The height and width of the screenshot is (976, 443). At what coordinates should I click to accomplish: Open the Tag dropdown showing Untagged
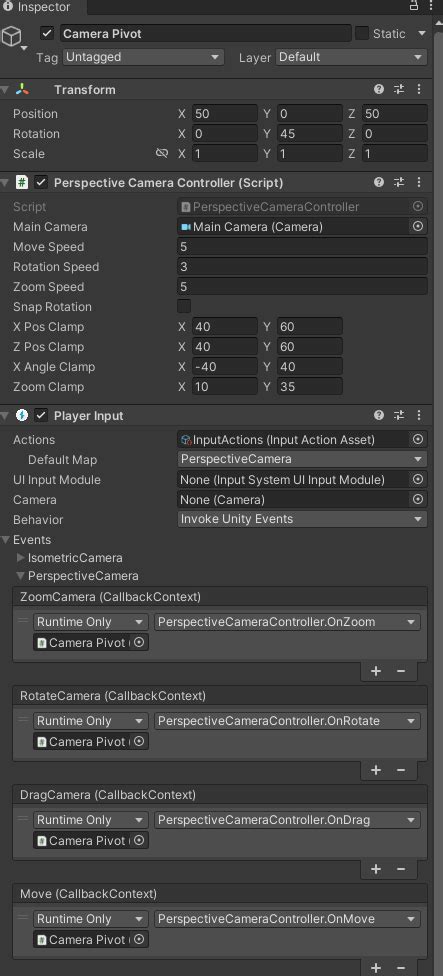tap(143, 57)
